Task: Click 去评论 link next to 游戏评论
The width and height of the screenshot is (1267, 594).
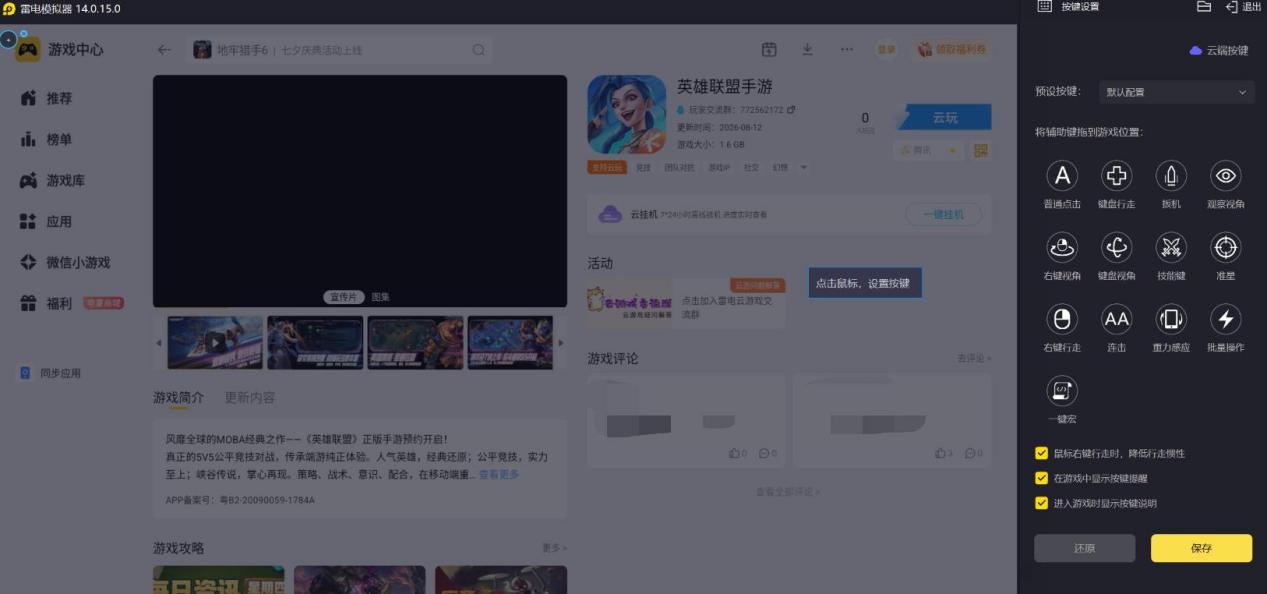Action: click(973, 358)
